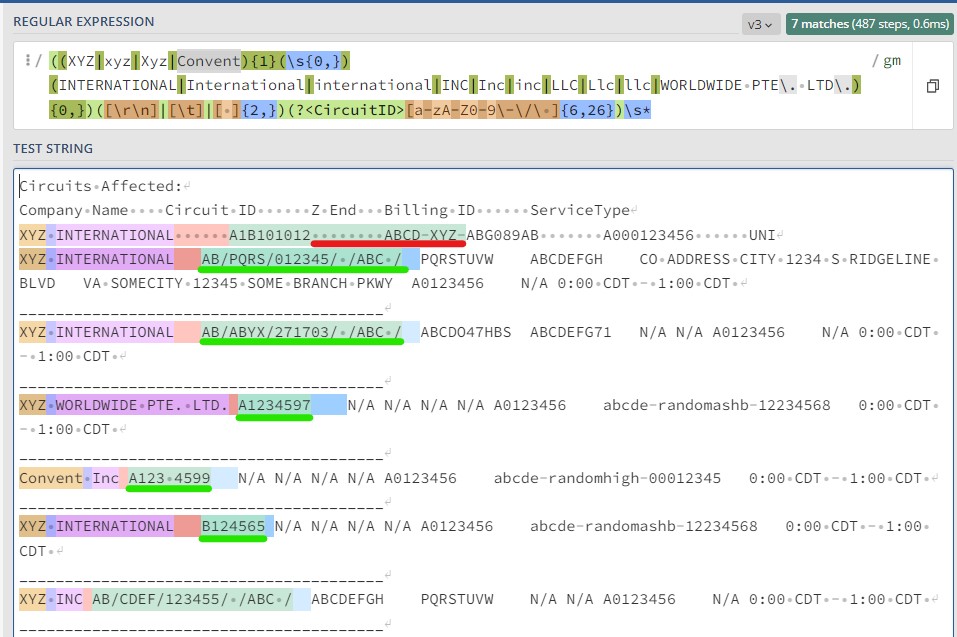This screenshot has height=637, width=957.
Task: Click the A1234597 circuit ID match
Action: point(274,405)
